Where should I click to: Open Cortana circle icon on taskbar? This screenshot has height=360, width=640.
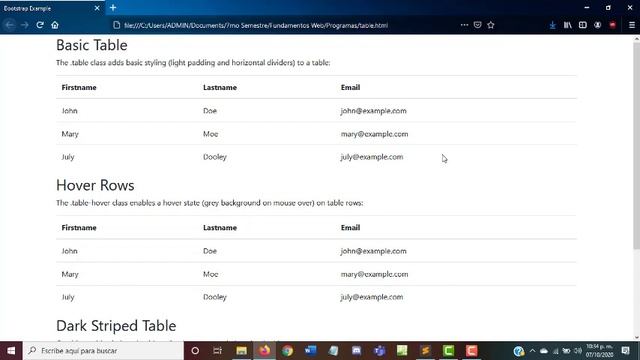coord(195,351)
